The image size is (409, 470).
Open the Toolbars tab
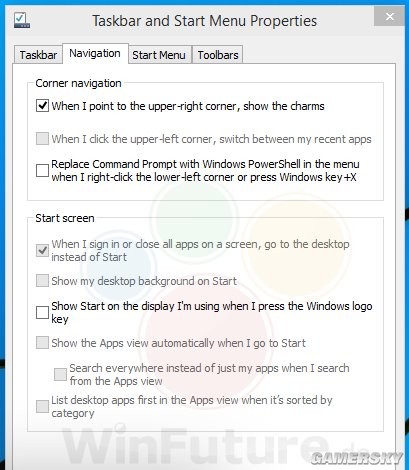218,55
